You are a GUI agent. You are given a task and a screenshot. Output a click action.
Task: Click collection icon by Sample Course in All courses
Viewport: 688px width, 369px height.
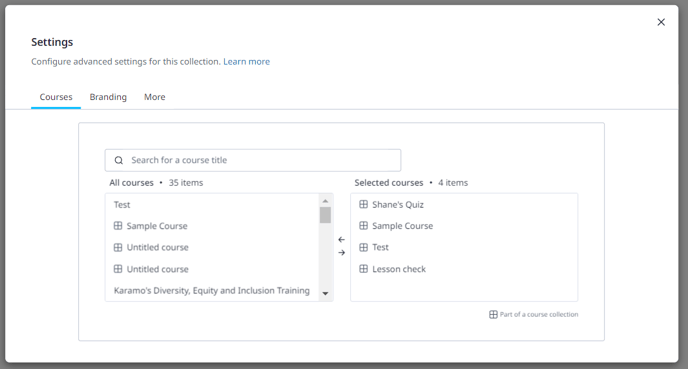pos(118,226)
